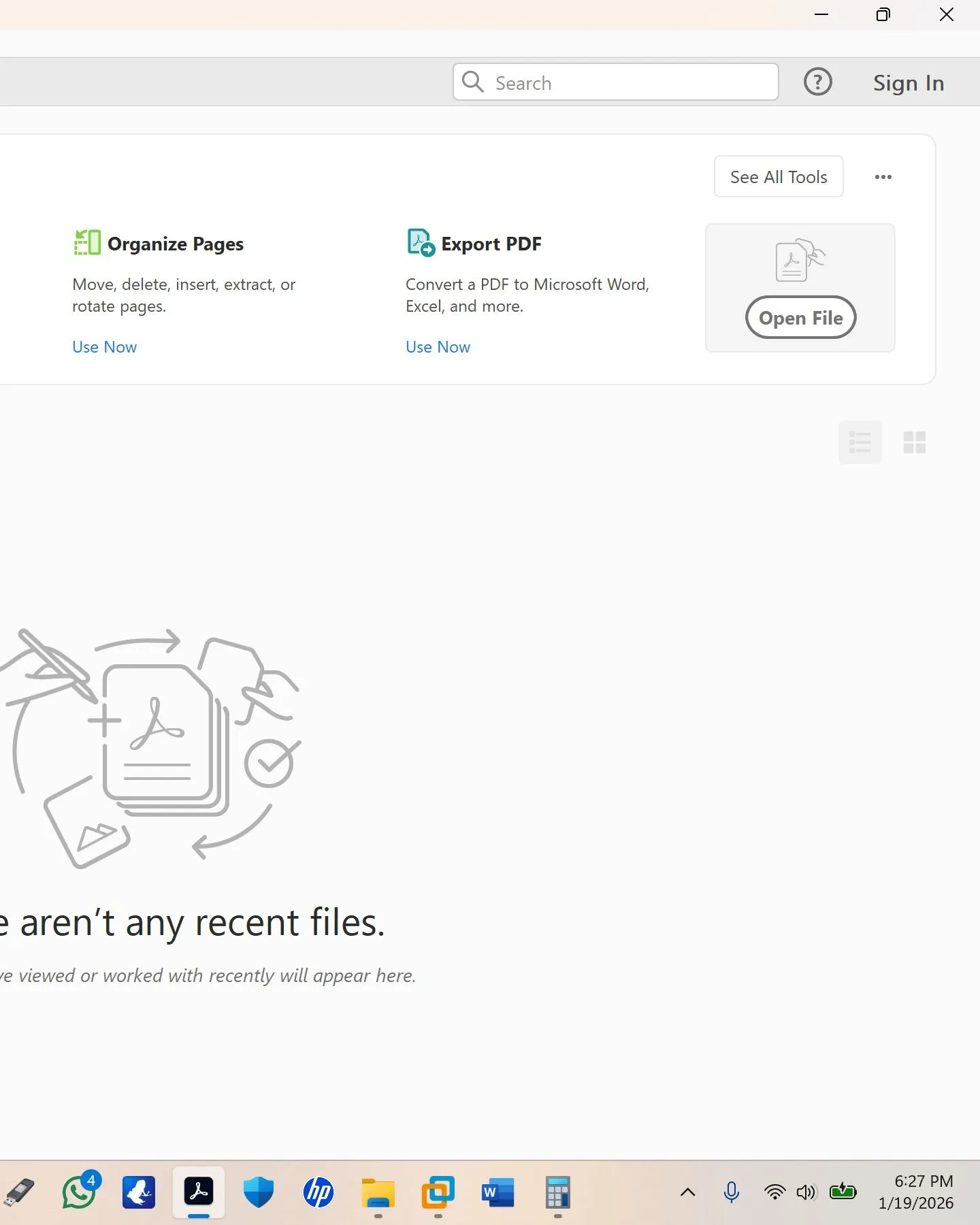
Task: Click Use Now under Export PDF
Action: (438, 347)
